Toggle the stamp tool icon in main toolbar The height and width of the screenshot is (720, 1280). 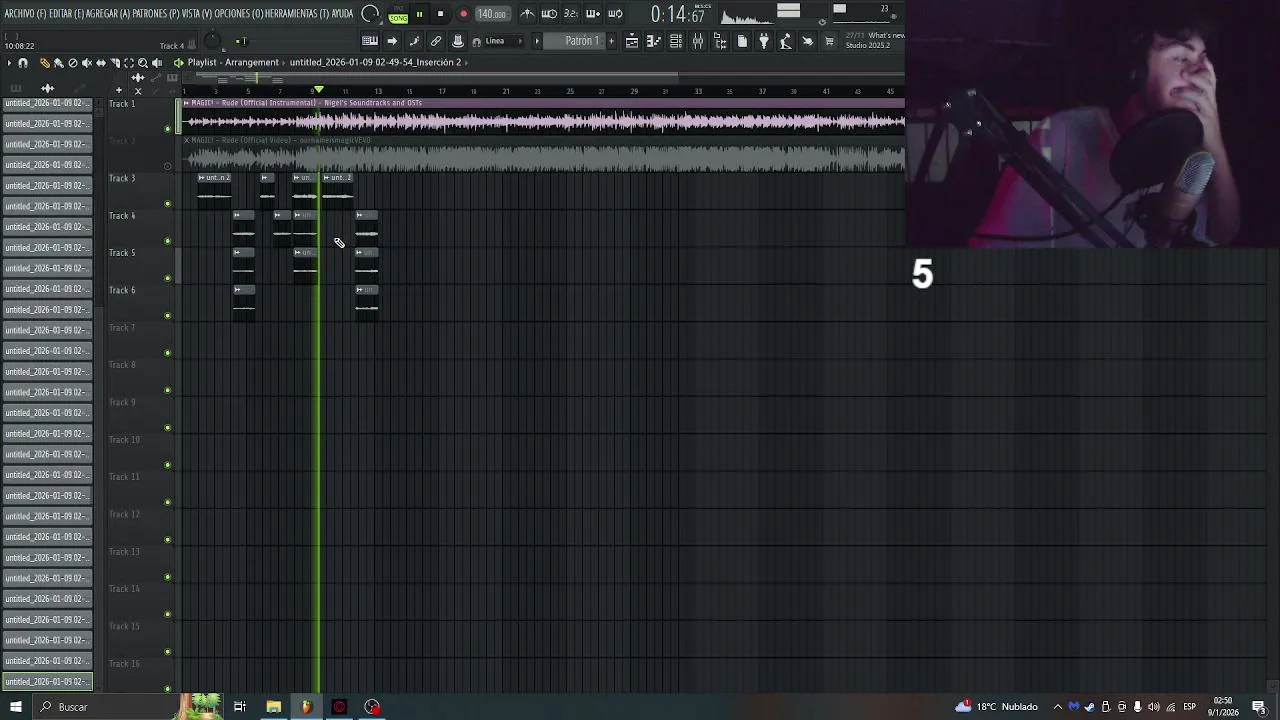(458, 41)
